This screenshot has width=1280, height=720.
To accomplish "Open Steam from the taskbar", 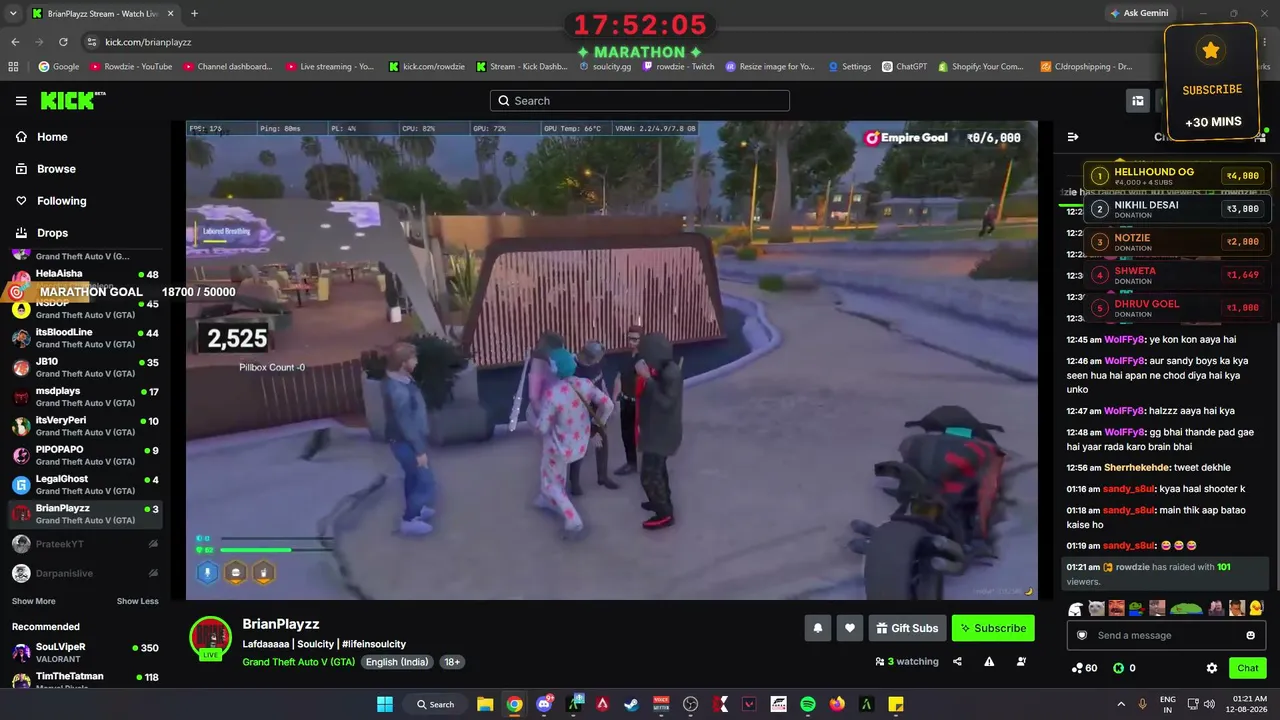I will pyautogui.click(x=631, y=704).
